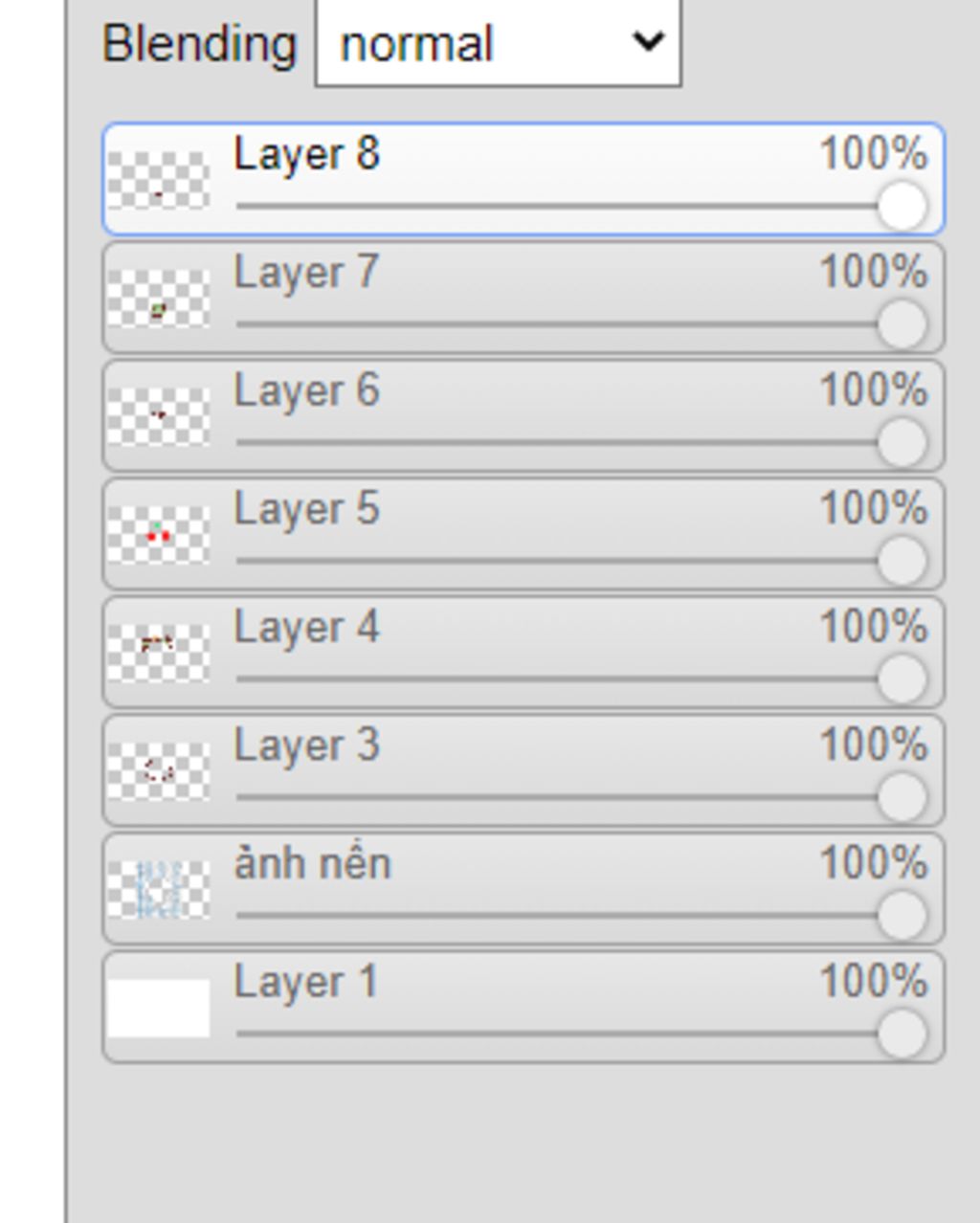Viewport: 980px width, 1223px height.
Task: Click the ảnh nền layer thumbnail
Action: coord(158,889)
